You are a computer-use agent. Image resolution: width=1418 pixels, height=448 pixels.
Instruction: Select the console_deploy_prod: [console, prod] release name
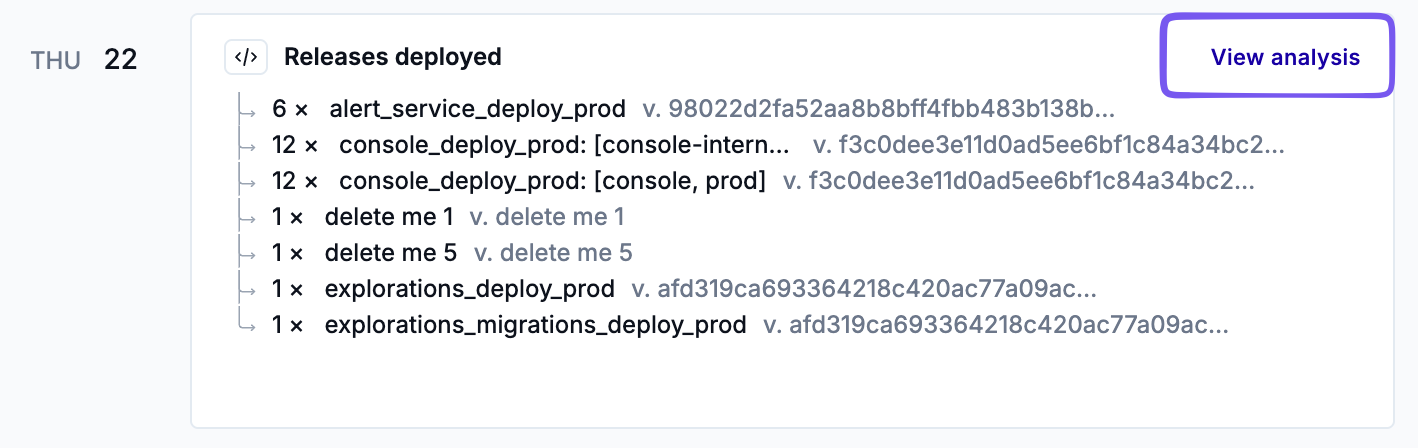[552, 181]
